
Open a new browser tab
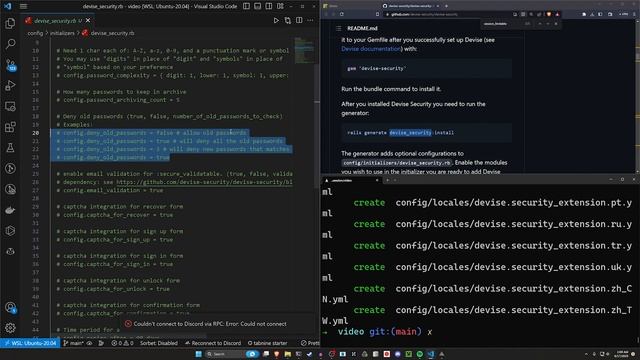[447, 6]
